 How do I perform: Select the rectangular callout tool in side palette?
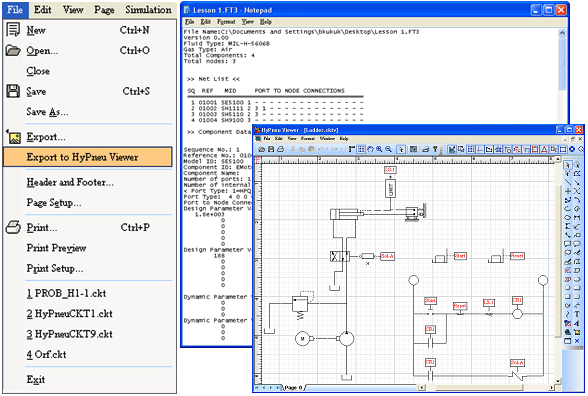[568, 243]
